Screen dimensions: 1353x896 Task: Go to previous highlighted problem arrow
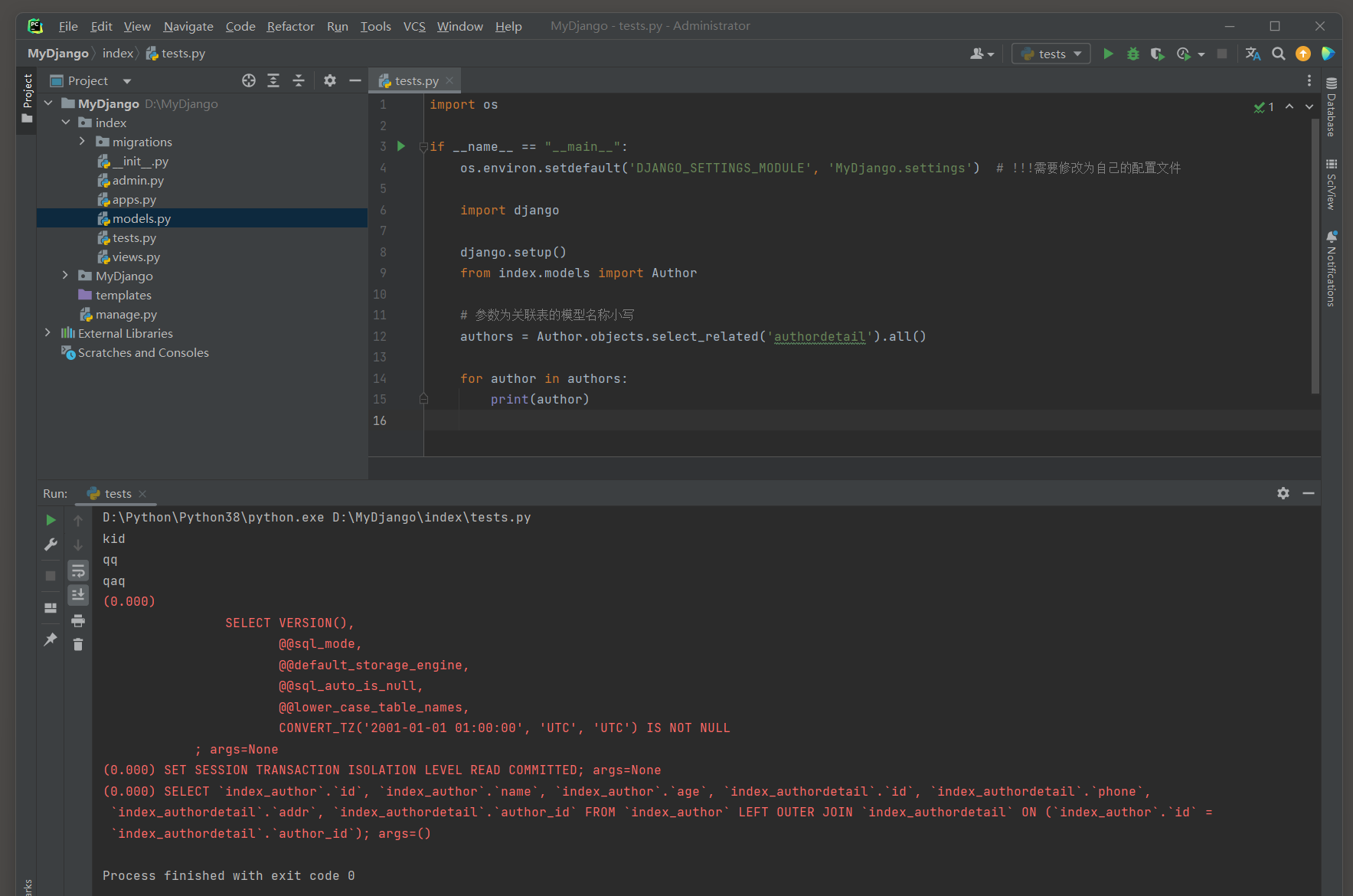coord(1289,106)
